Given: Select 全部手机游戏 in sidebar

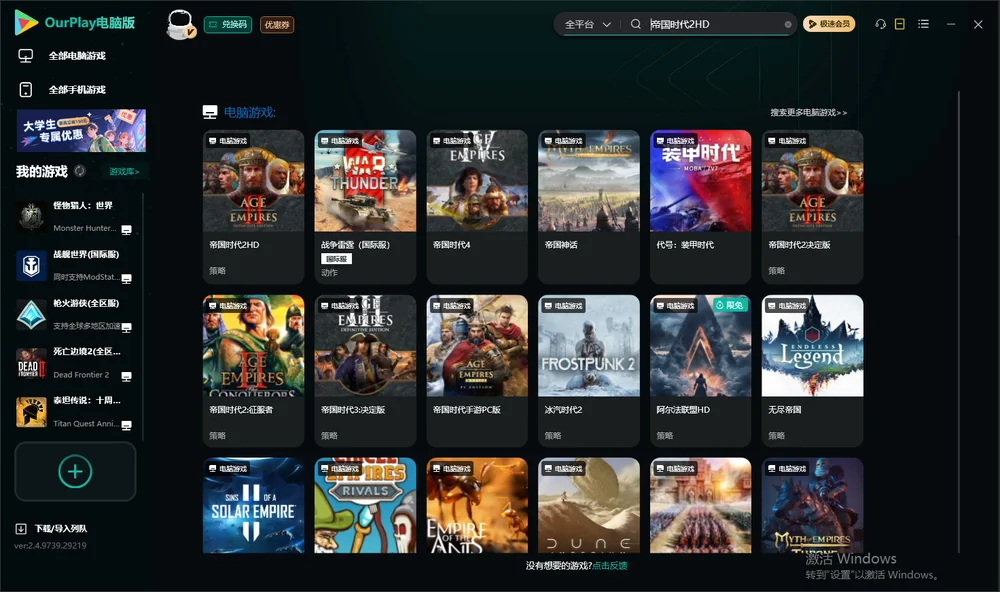Looking at the screenshot, I should [x=77, y=90].
